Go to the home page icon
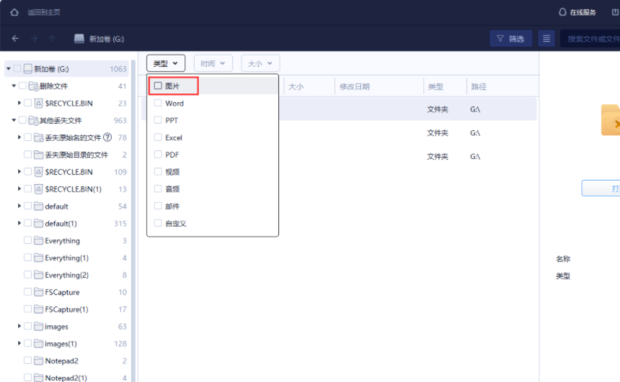 point(14,12)
